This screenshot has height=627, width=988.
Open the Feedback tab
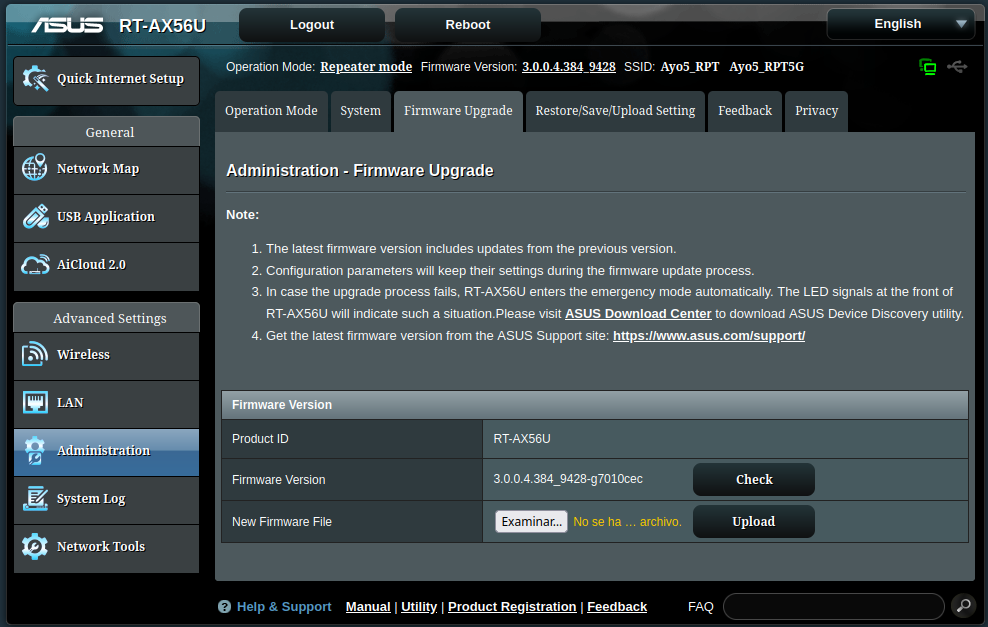coord(745,112)
